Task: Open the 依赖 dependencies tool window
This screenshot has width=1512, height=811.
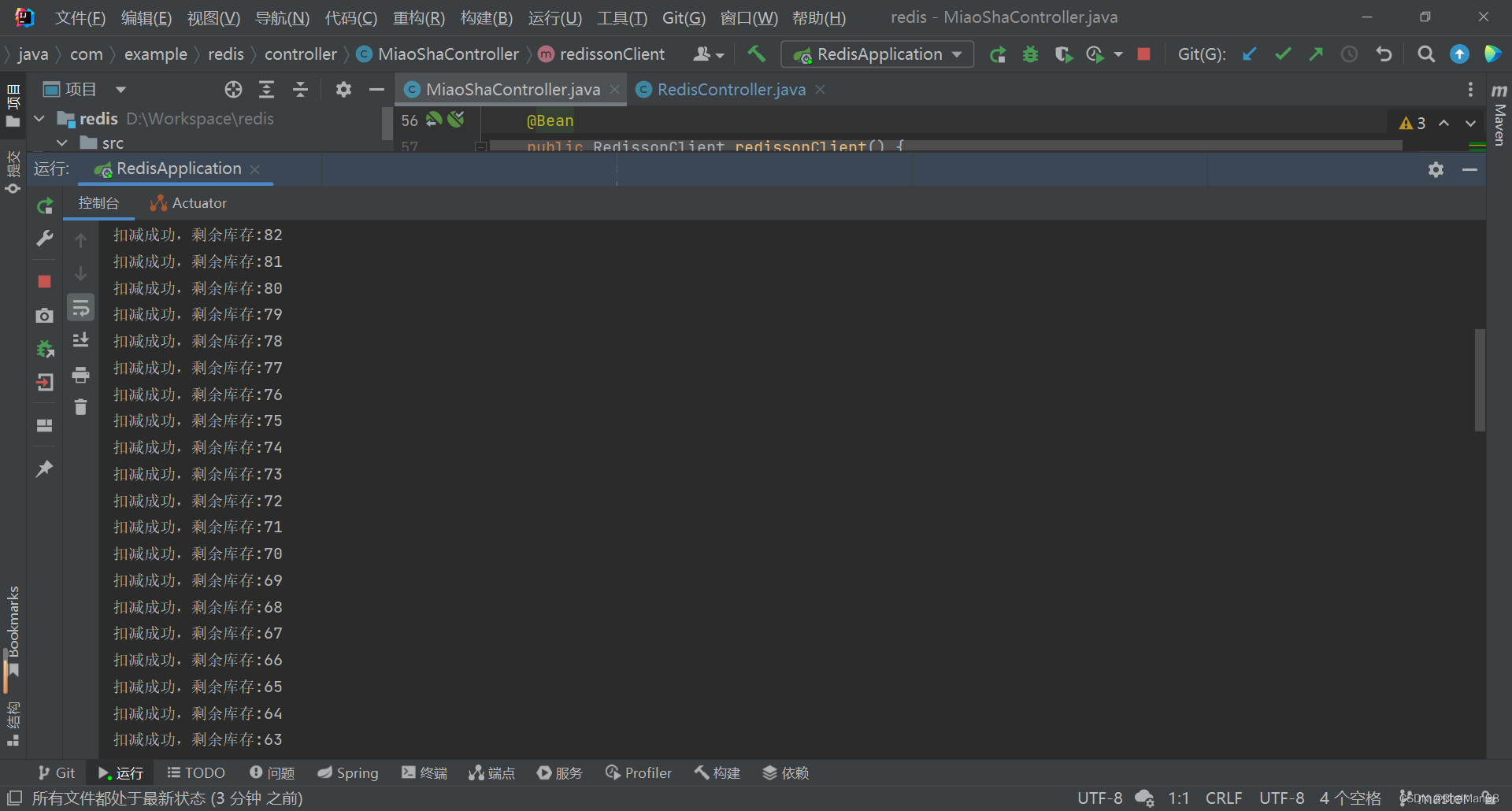Action: click(786, 773)
